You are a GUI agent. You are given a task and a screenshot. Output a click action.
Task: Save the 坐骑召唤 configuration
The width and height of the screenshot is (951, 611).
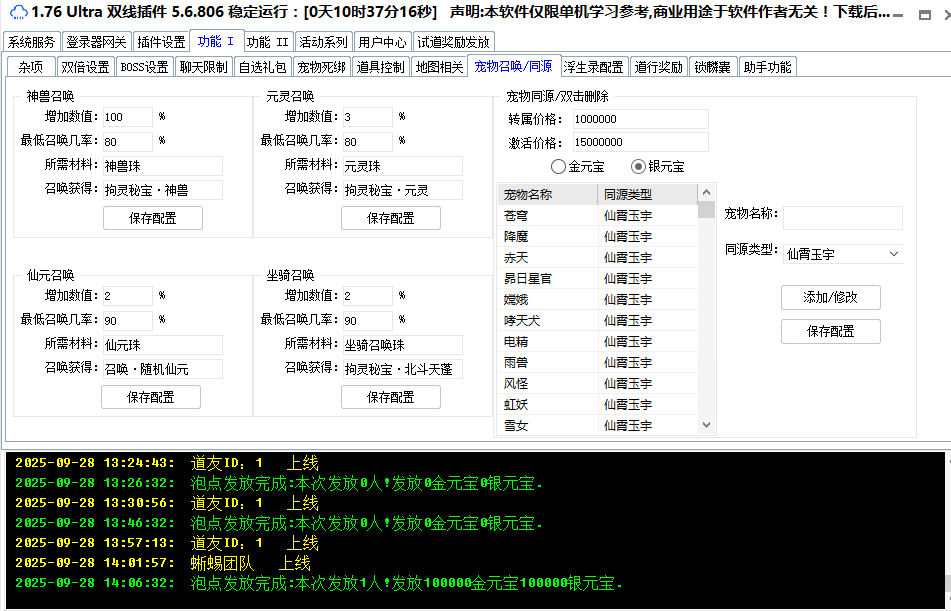point(390,397)
